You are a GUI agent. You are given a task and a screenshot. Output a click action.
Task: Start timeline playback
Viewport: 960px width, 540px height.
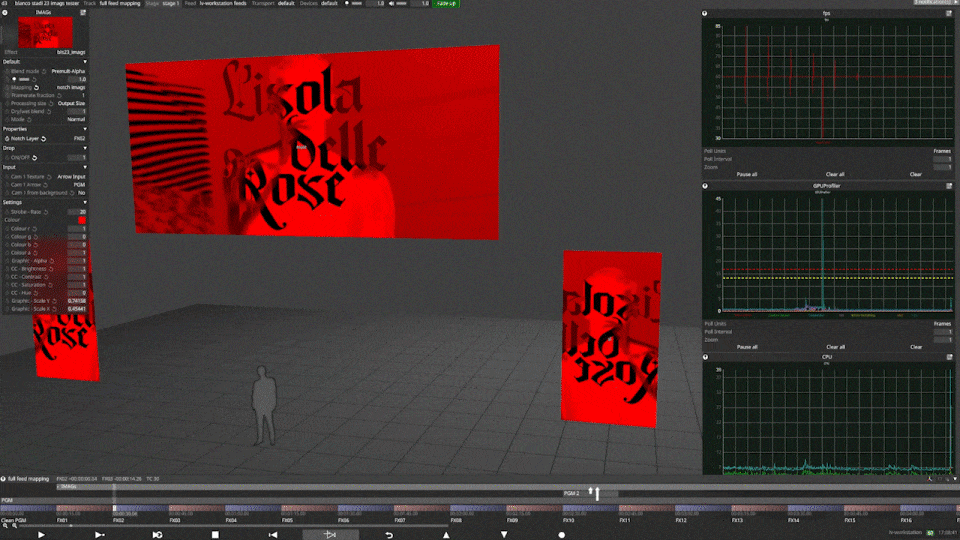(41, 534)
